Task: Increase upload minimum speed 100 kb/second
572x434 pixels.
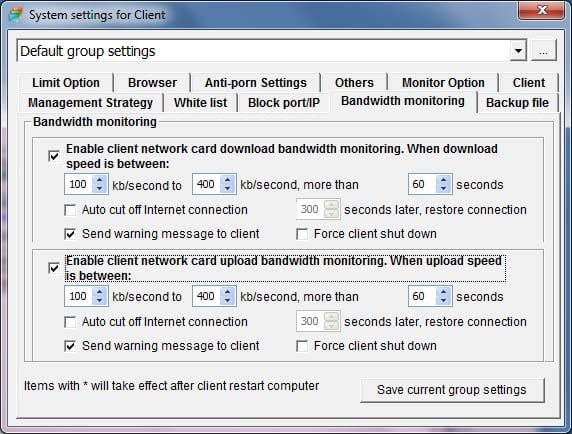Action: 100,291
